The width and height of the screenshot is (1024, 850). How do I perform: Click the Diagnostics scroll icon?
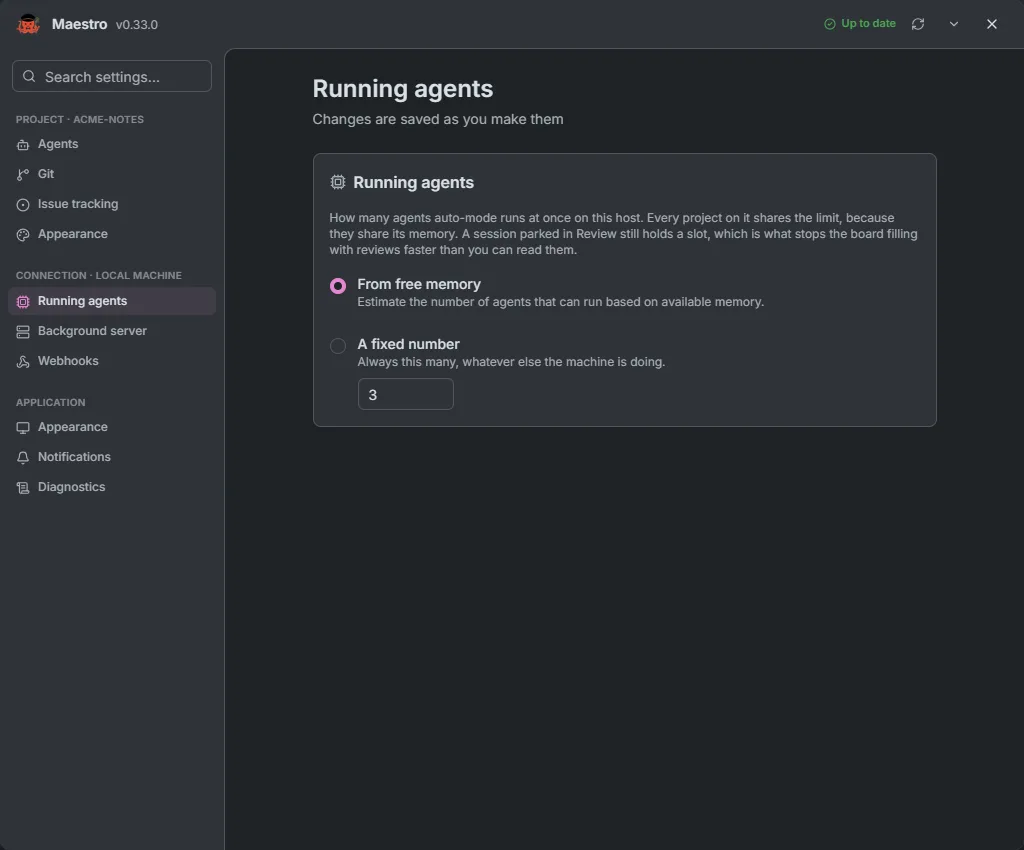[x=23, y=488]
